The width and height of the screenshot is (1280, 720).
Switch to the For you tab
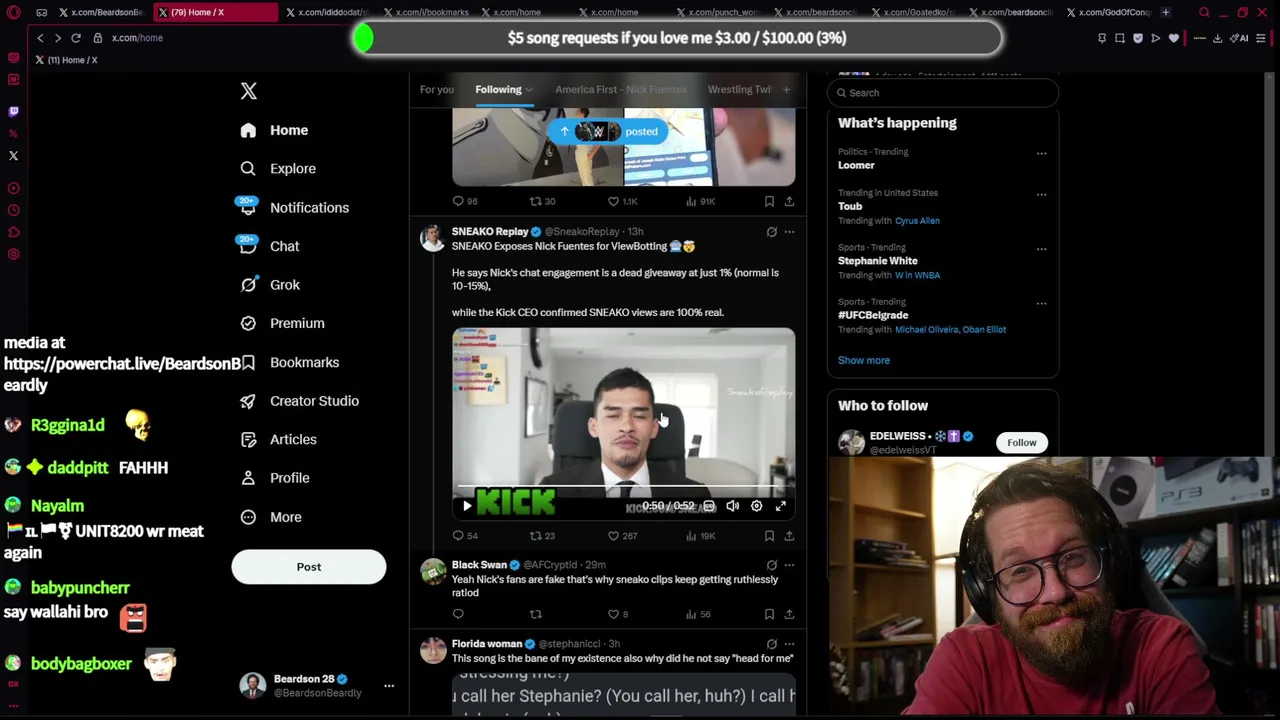[437, 89]
